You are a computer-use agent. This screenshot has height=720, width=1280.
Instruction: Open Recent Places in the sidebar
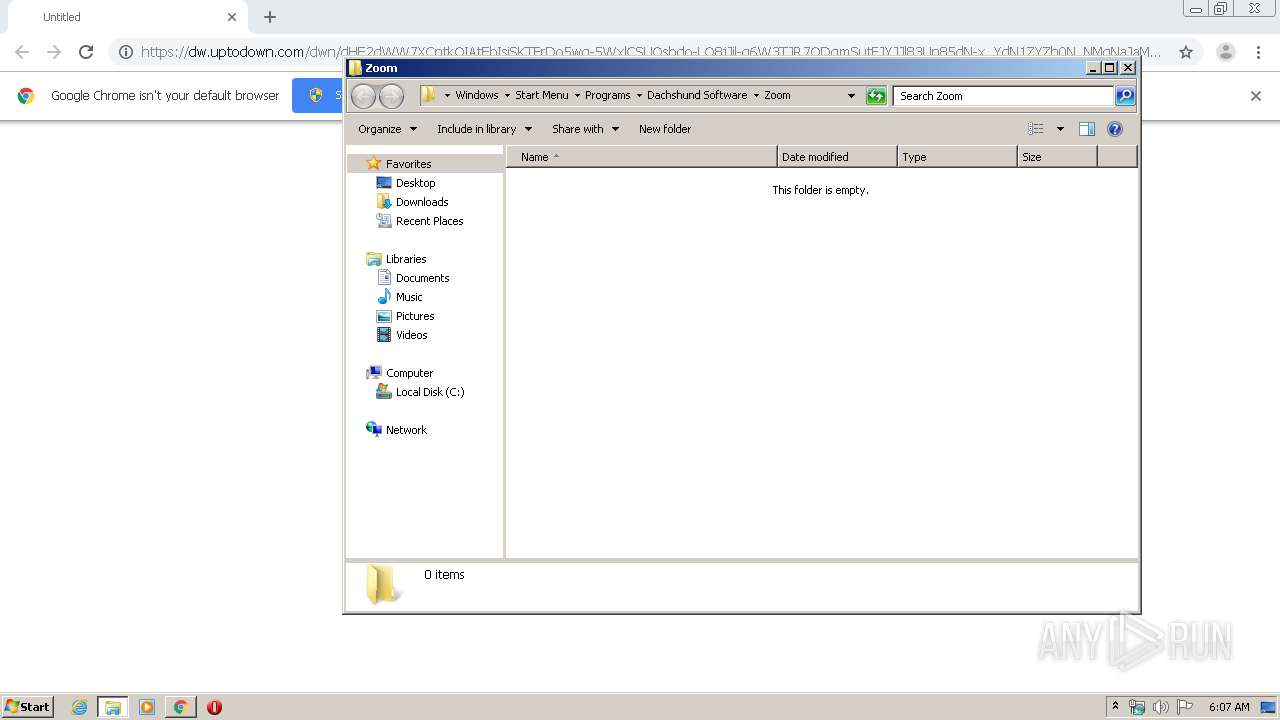(x=429, y=221)
